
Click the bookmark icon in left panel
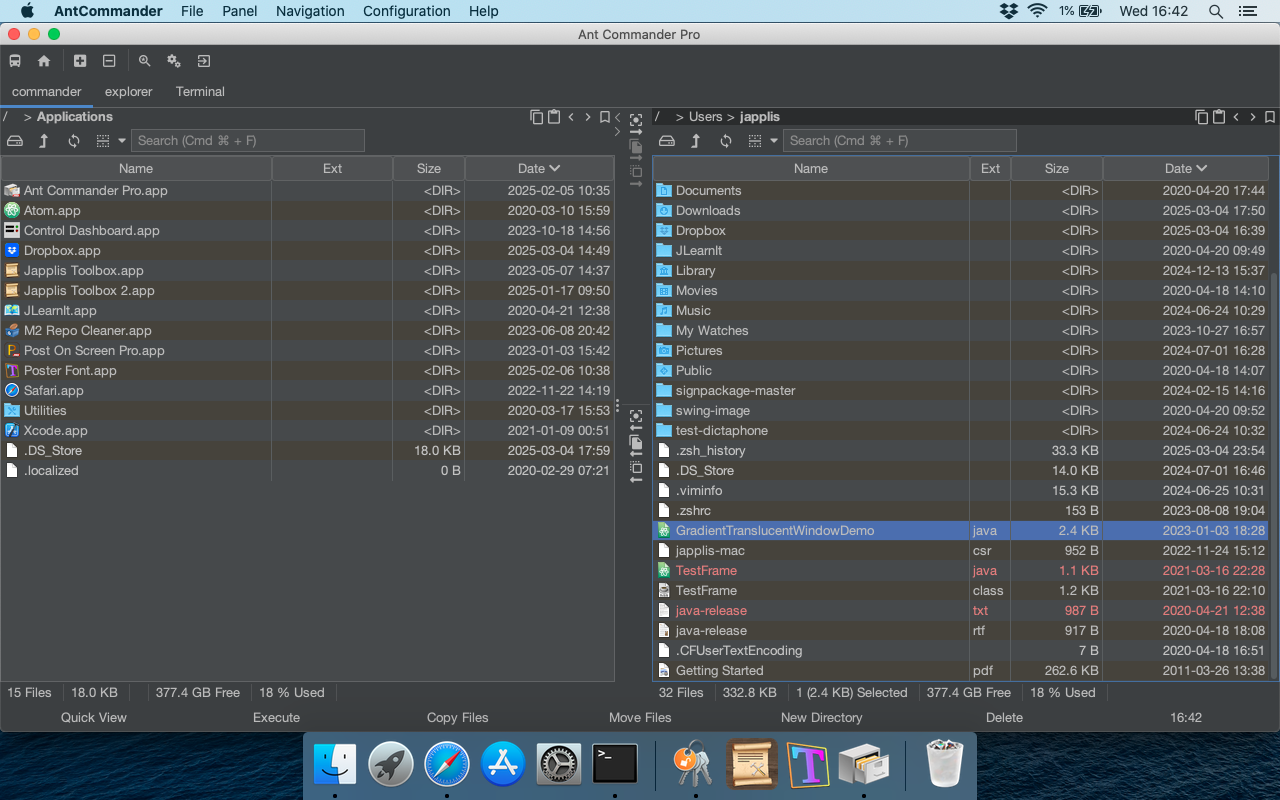click(605, 117)
